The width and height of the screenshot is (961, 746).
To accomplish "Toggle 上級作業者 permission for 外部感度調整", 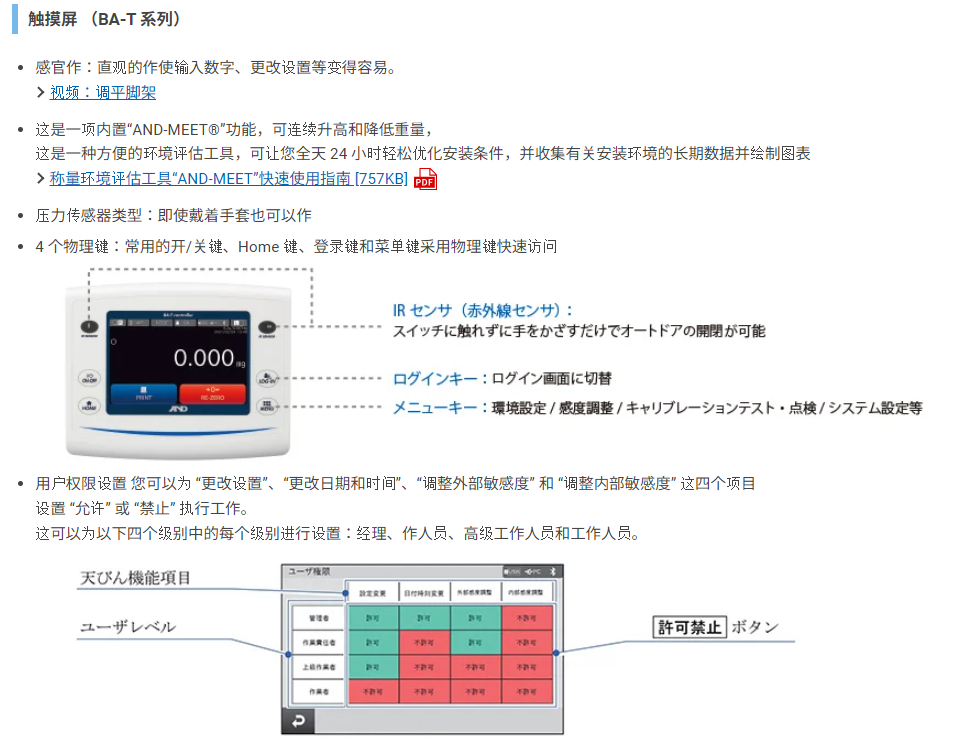I will [475, 666].
